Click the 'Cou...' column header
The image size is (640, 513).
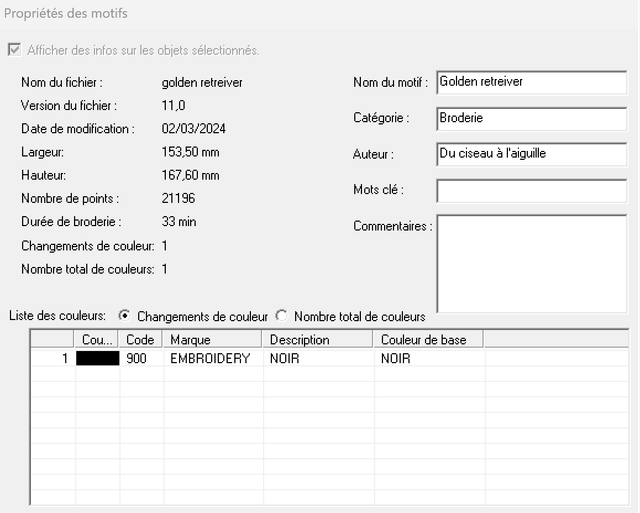coord(98,340)
